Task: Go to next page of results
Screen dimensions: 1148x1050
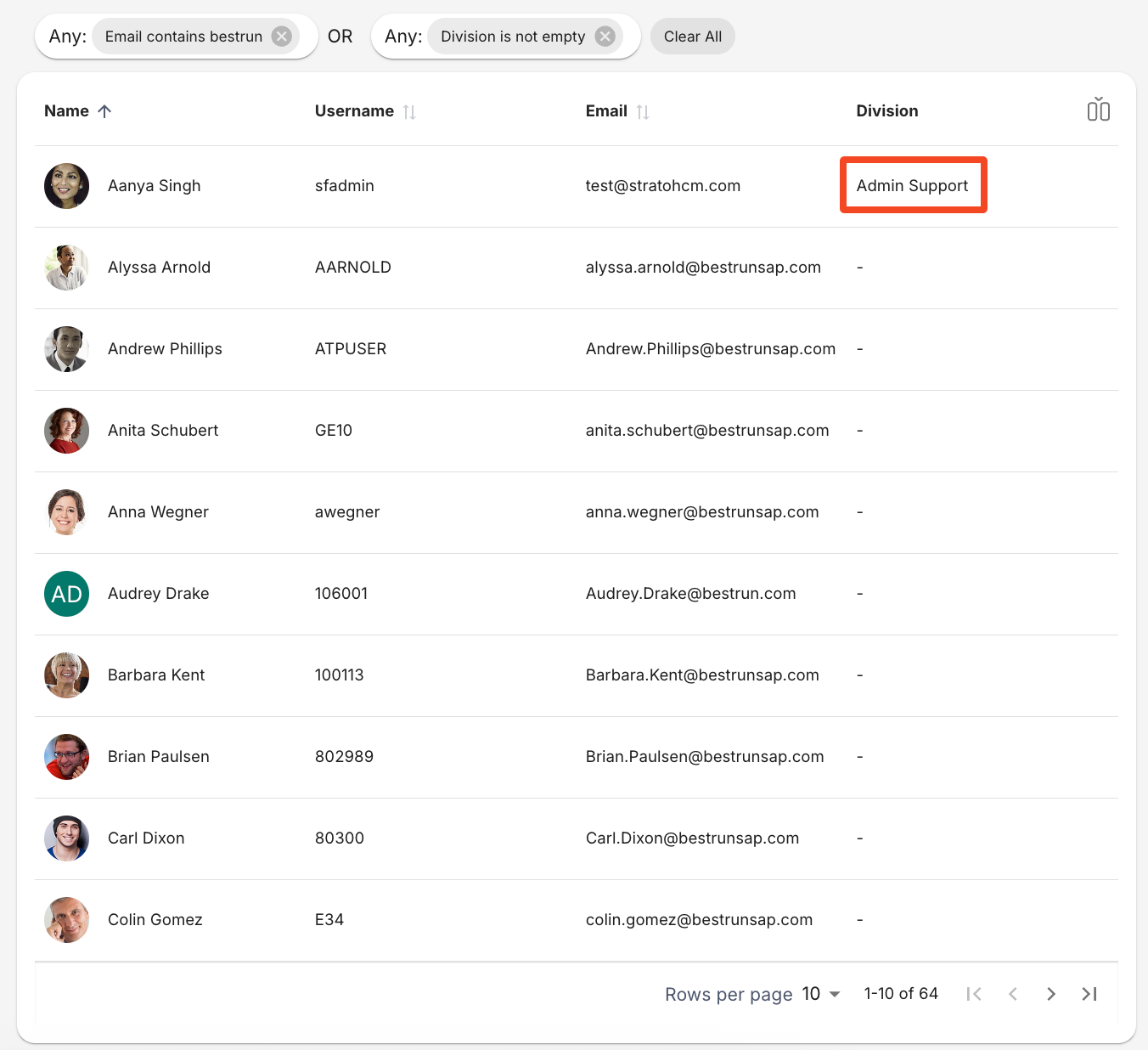Action: pyautogui.click(x=1051, y=994)
